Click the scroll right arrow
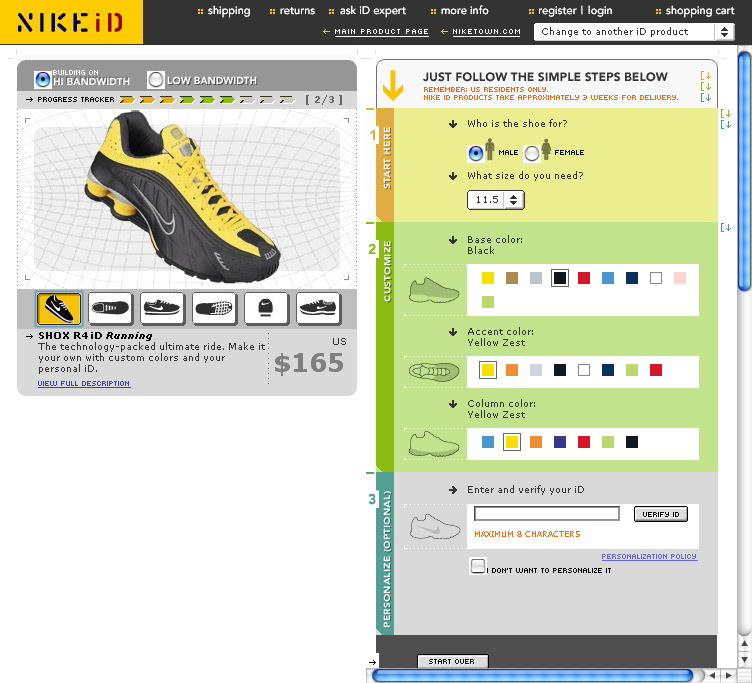This screenshot has height=683, width=752. (x=729, y=676)
